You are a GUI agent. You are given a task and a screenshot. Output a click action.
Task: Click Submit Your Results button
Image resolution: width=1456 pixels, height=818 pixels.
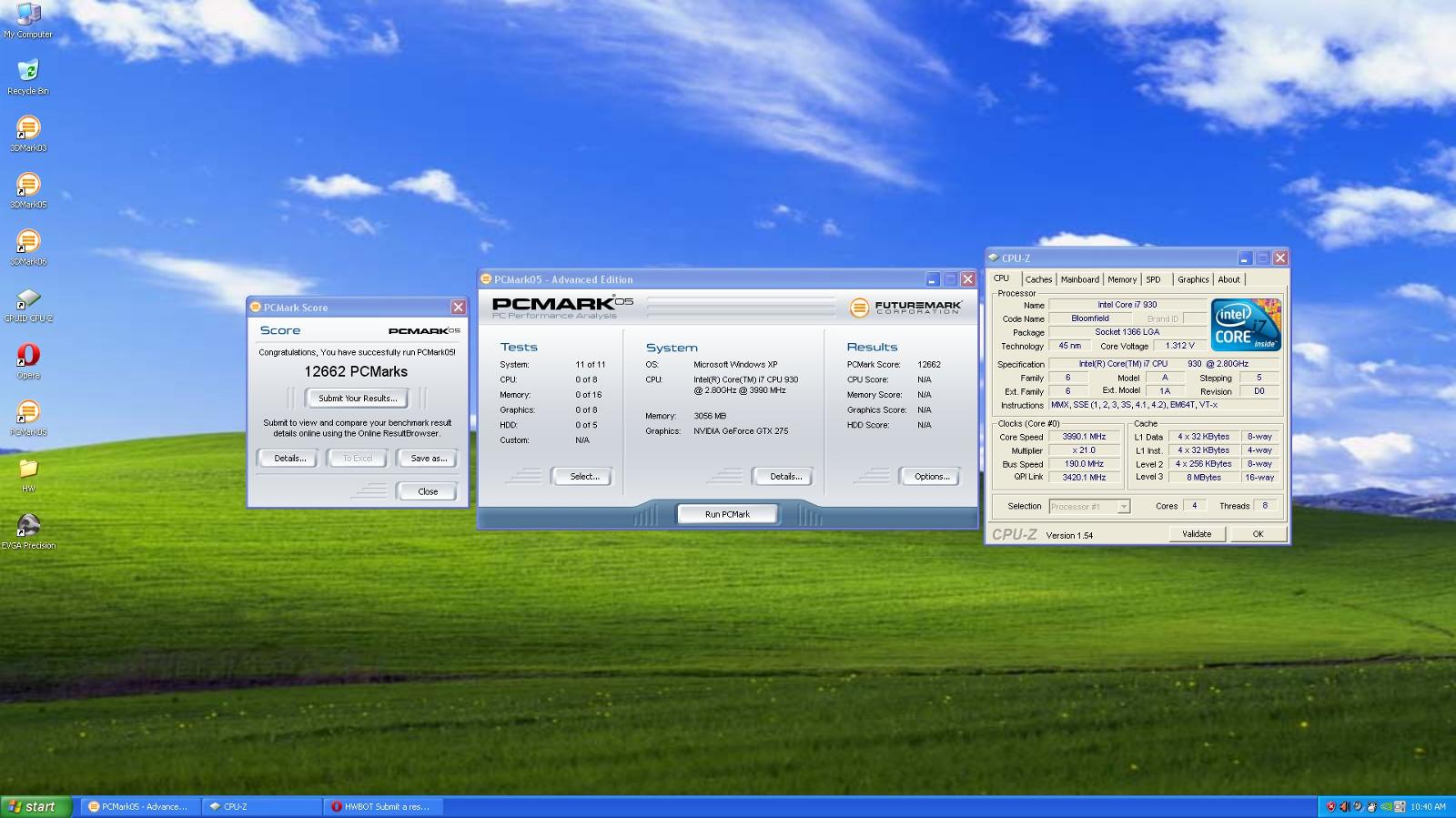[x=358, y=398]
